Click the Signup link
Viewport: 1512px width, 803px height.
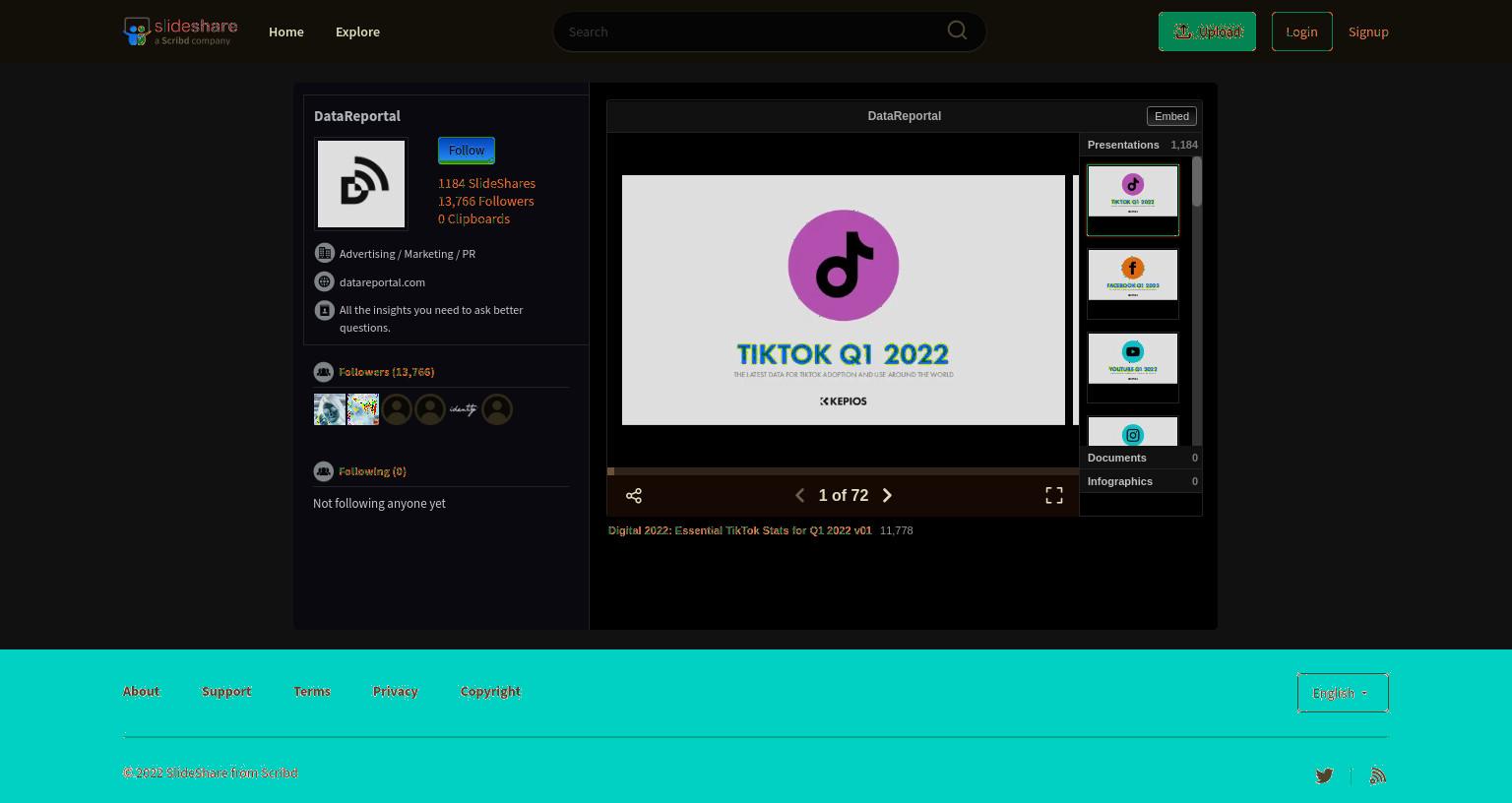point(1368,31)
